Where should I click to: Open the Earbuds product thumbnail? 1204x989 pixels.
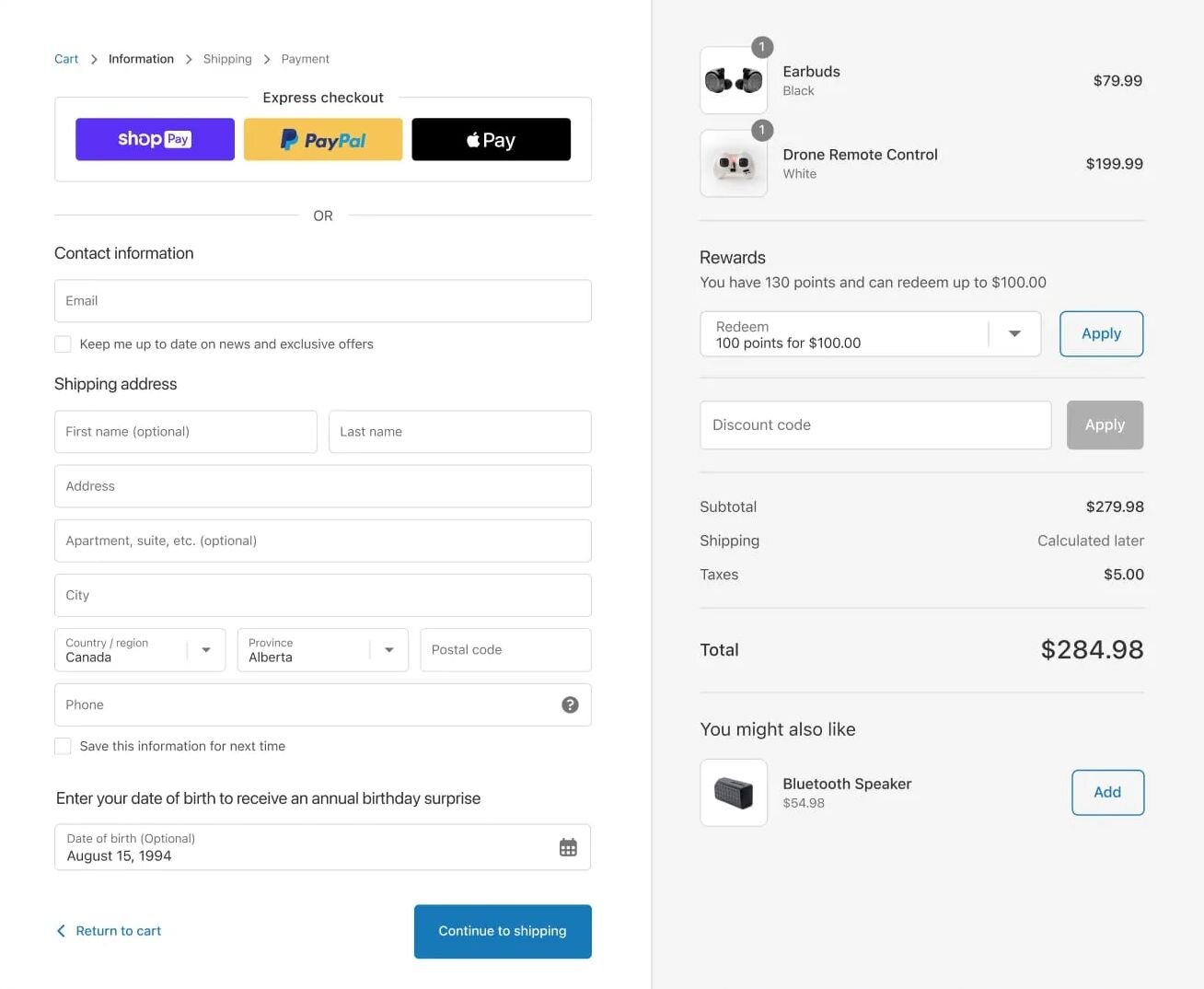point(733,80)
